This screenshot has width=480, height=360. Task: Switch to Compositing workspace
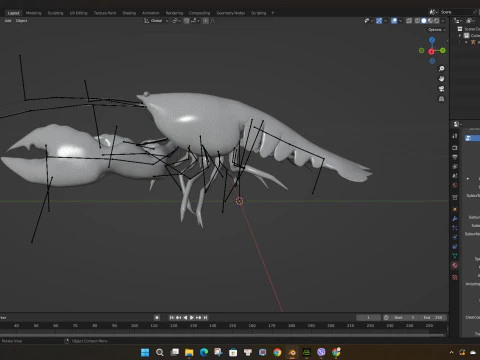pyautogui.click(x=199, y=13)
